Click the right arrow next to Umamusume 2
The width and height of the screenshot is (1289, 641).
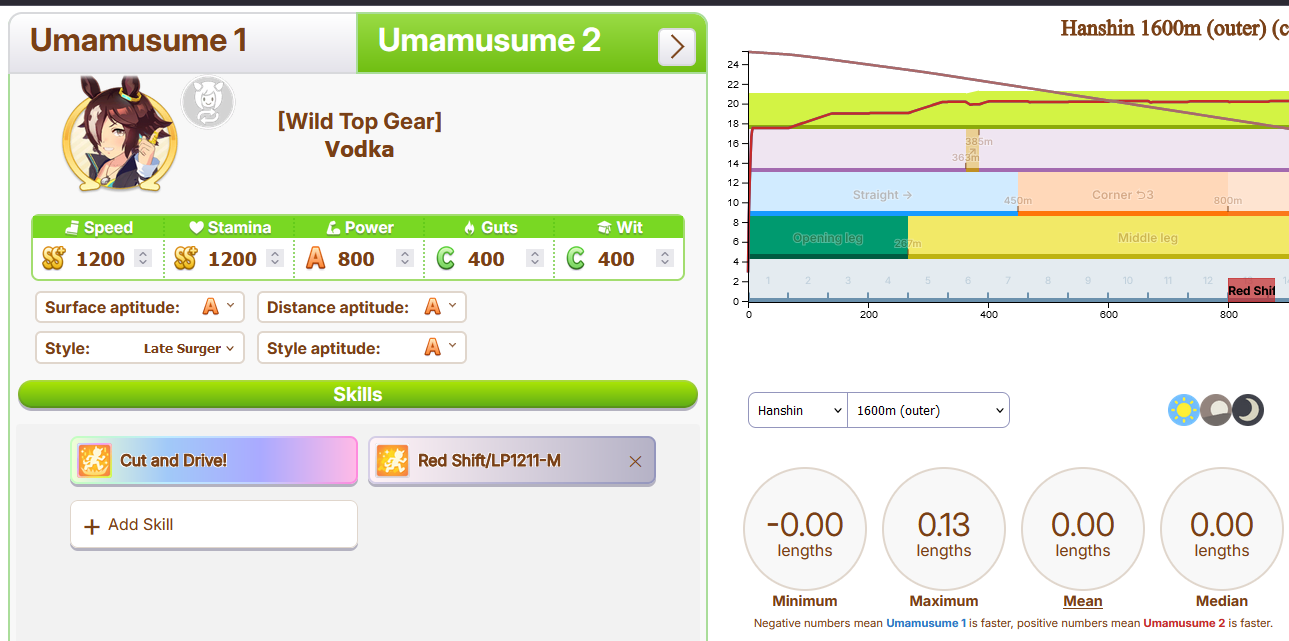click(x=677, y=47)
